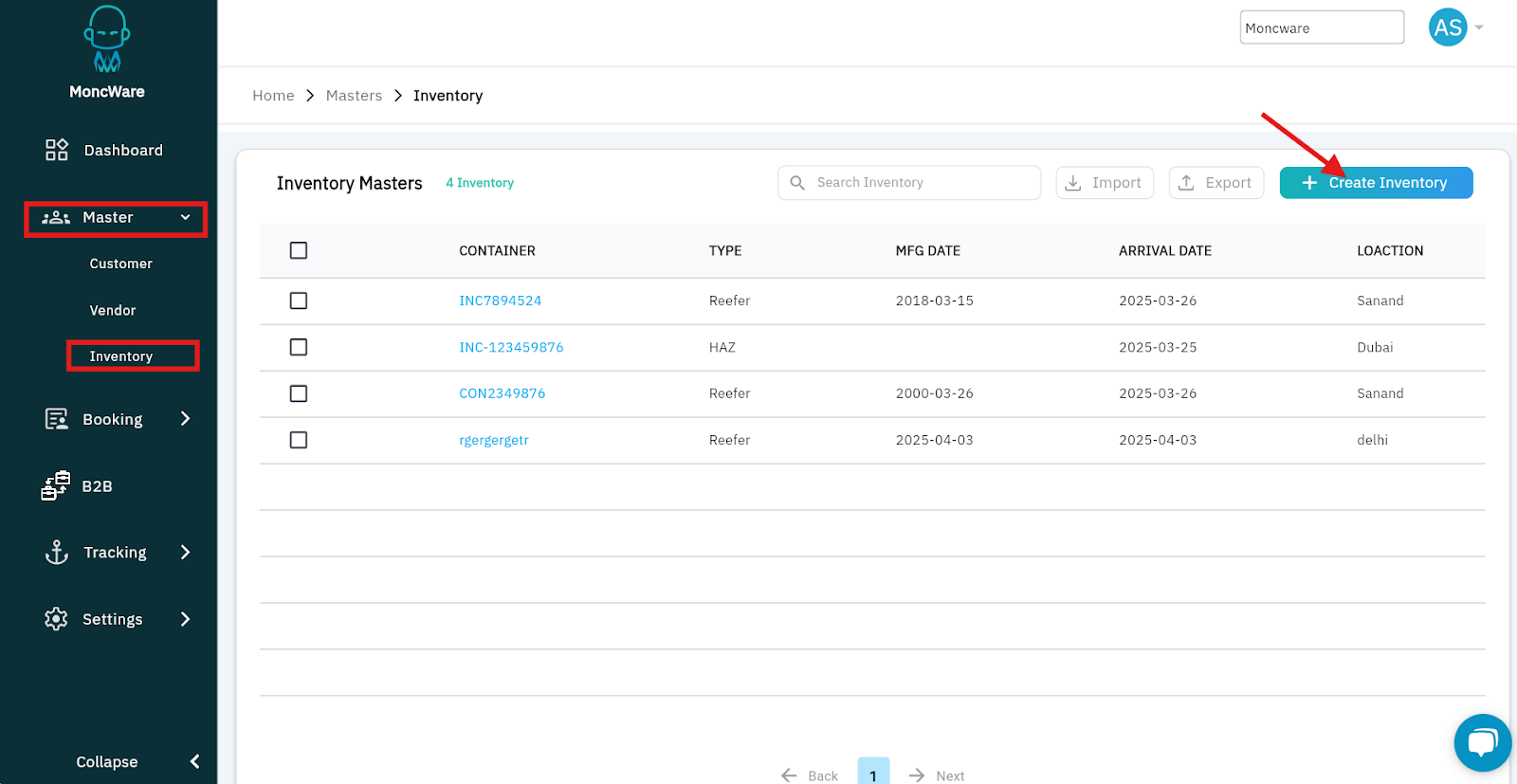Click the MoncWare logo icon
Screen dimensions: 1517x784
[107, 39]
